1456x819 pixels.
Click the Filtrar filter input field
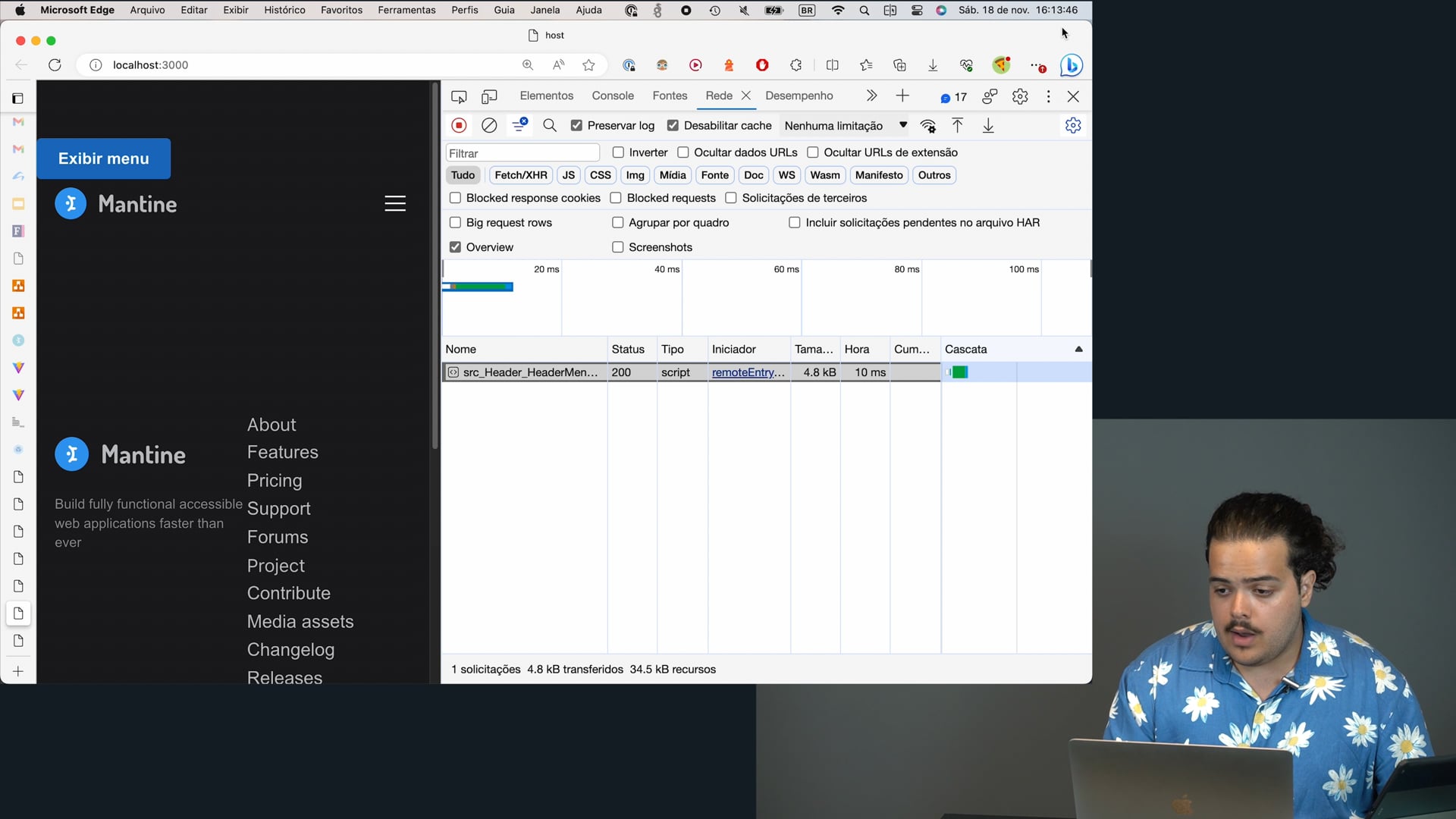click(x=522, y=153)
